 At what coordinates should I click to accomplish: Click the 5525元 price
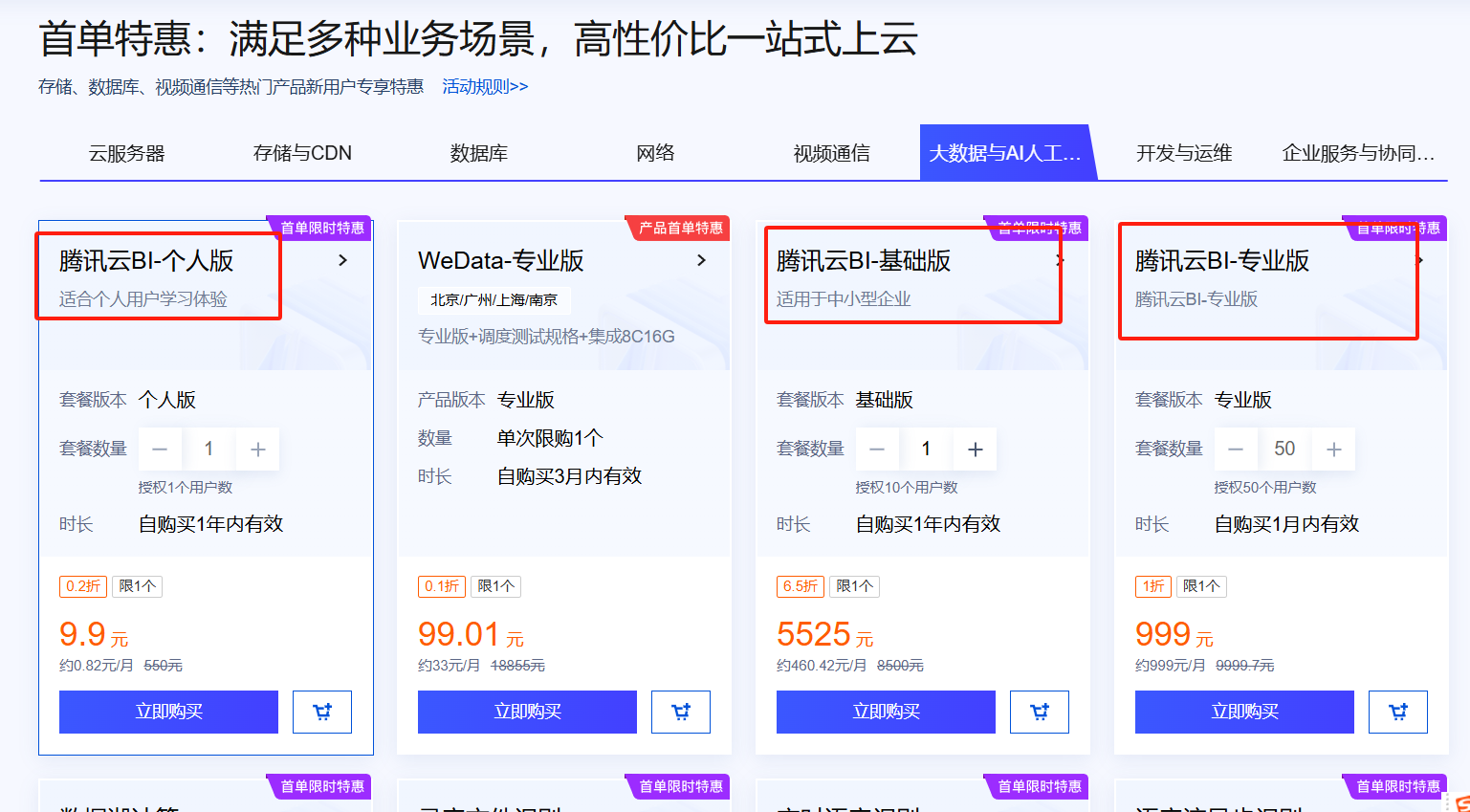click(x=824, y=634)
